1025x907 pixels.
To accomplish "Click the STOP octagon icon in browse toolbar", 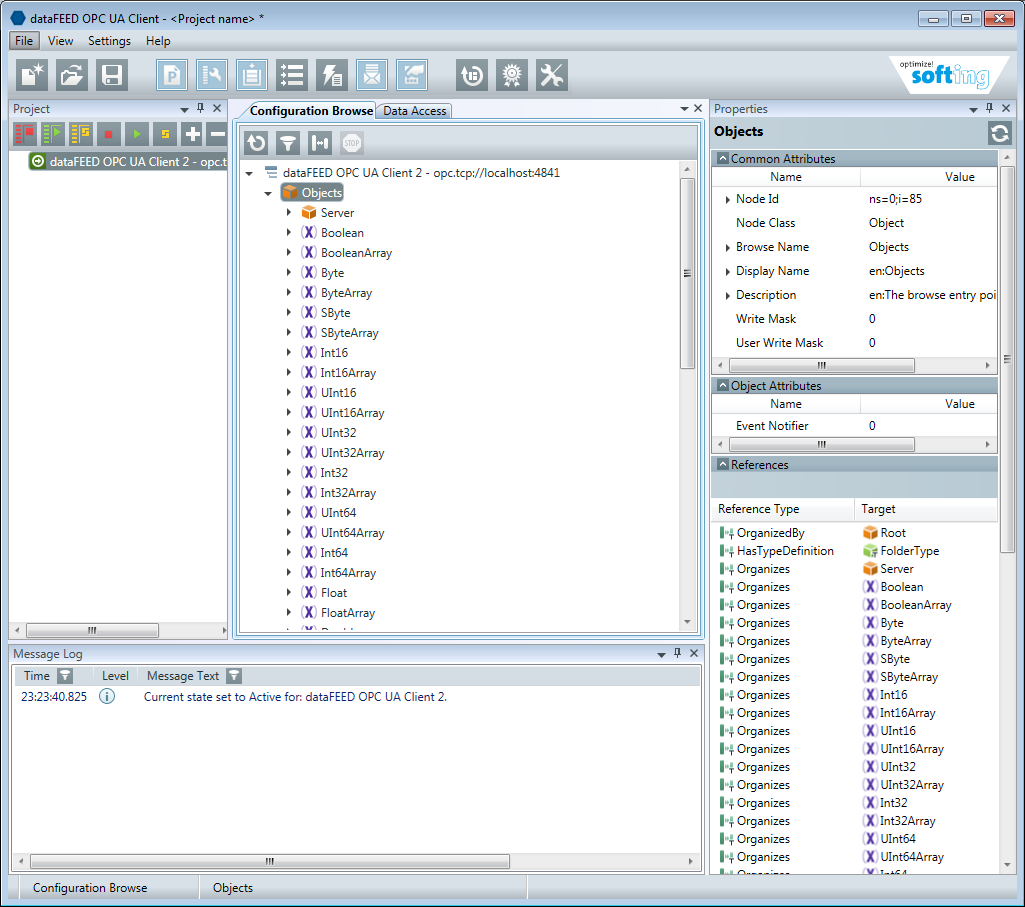I will tap(352, 143).
